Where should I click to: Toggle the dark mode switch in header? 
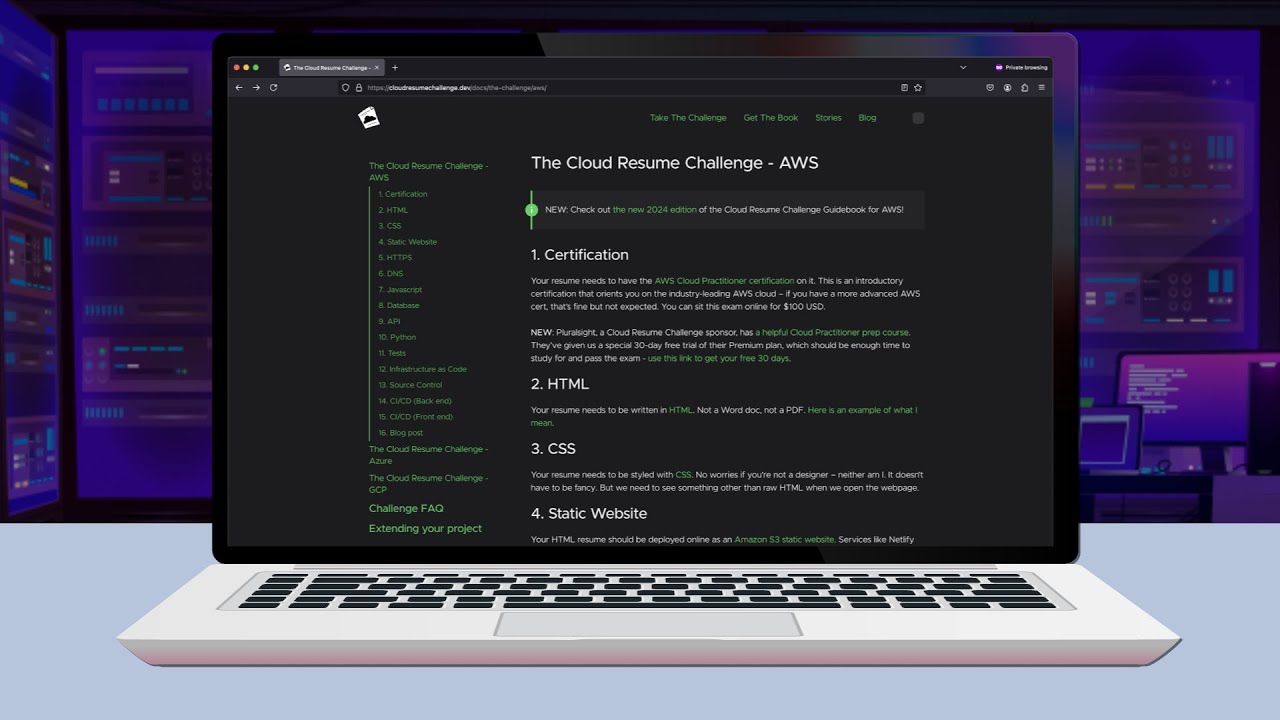918,118
